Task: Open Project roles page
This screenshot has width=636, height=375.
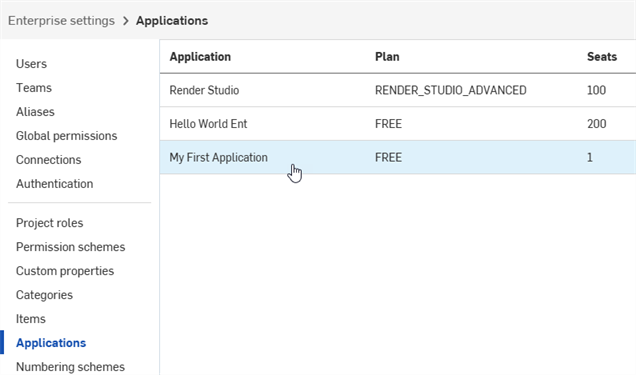Action: 49,223
